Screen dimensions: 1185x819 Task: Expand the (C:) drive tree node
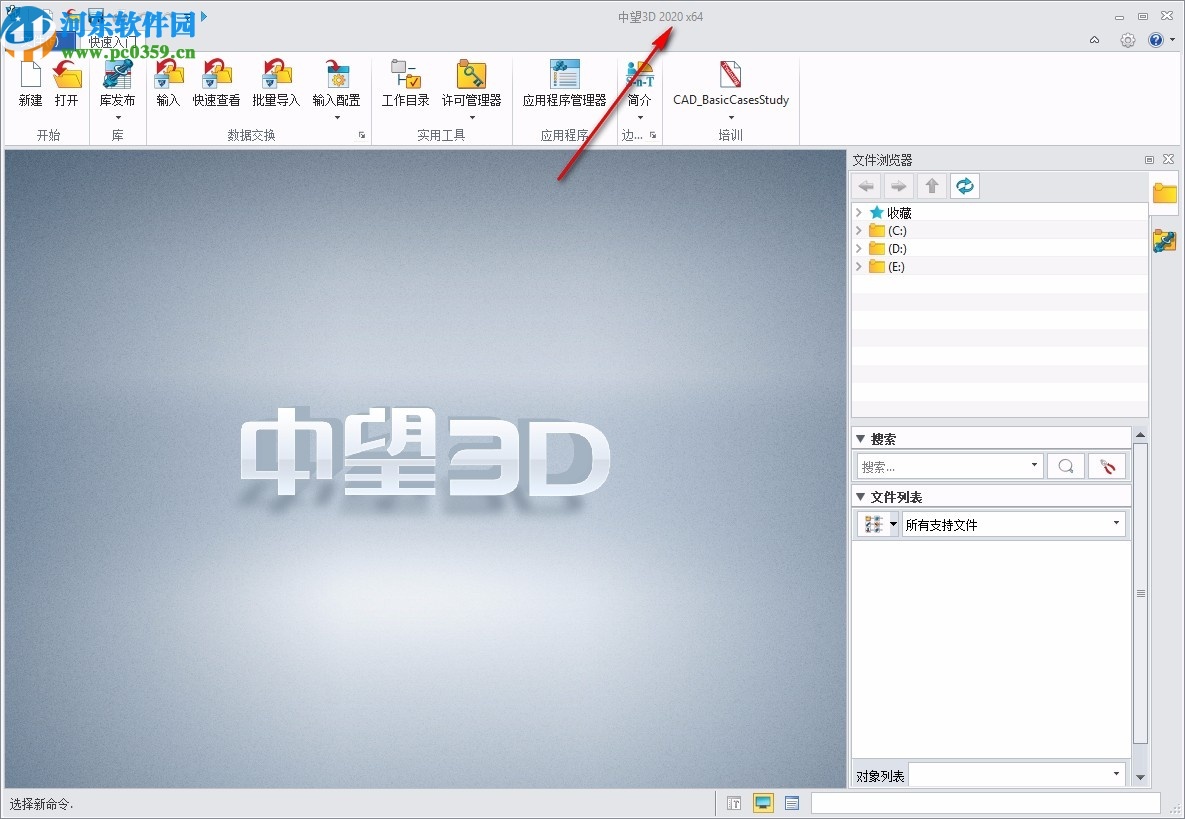[x=858, y=230]
